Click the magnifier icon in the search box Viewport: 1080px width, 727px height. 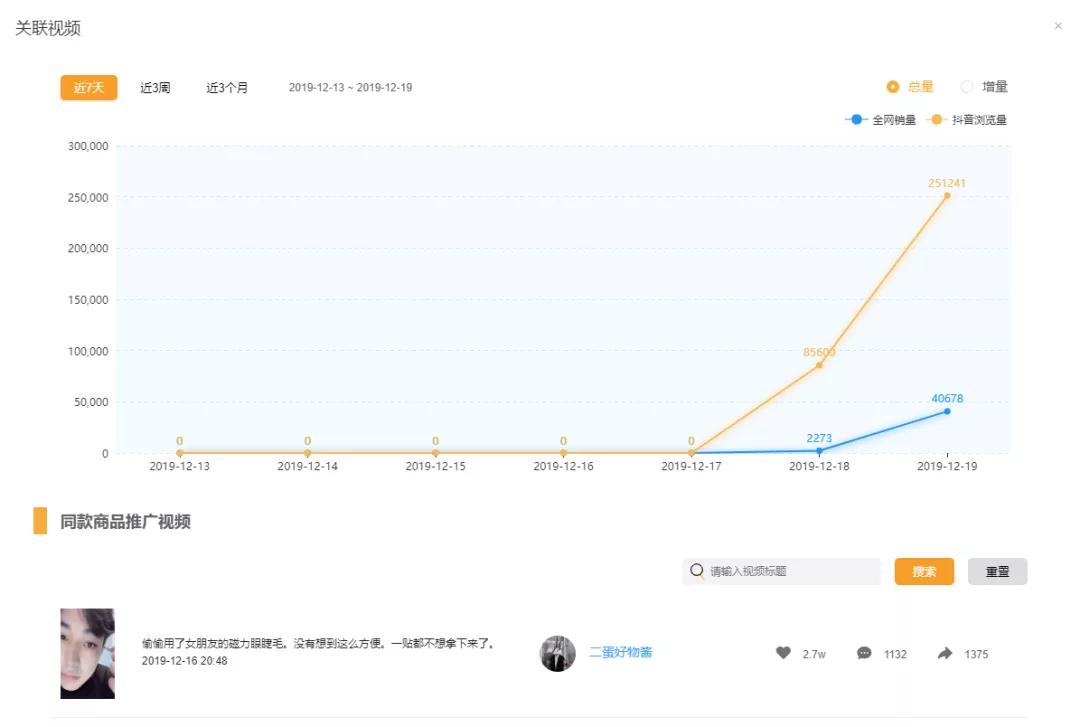point(697,570)
